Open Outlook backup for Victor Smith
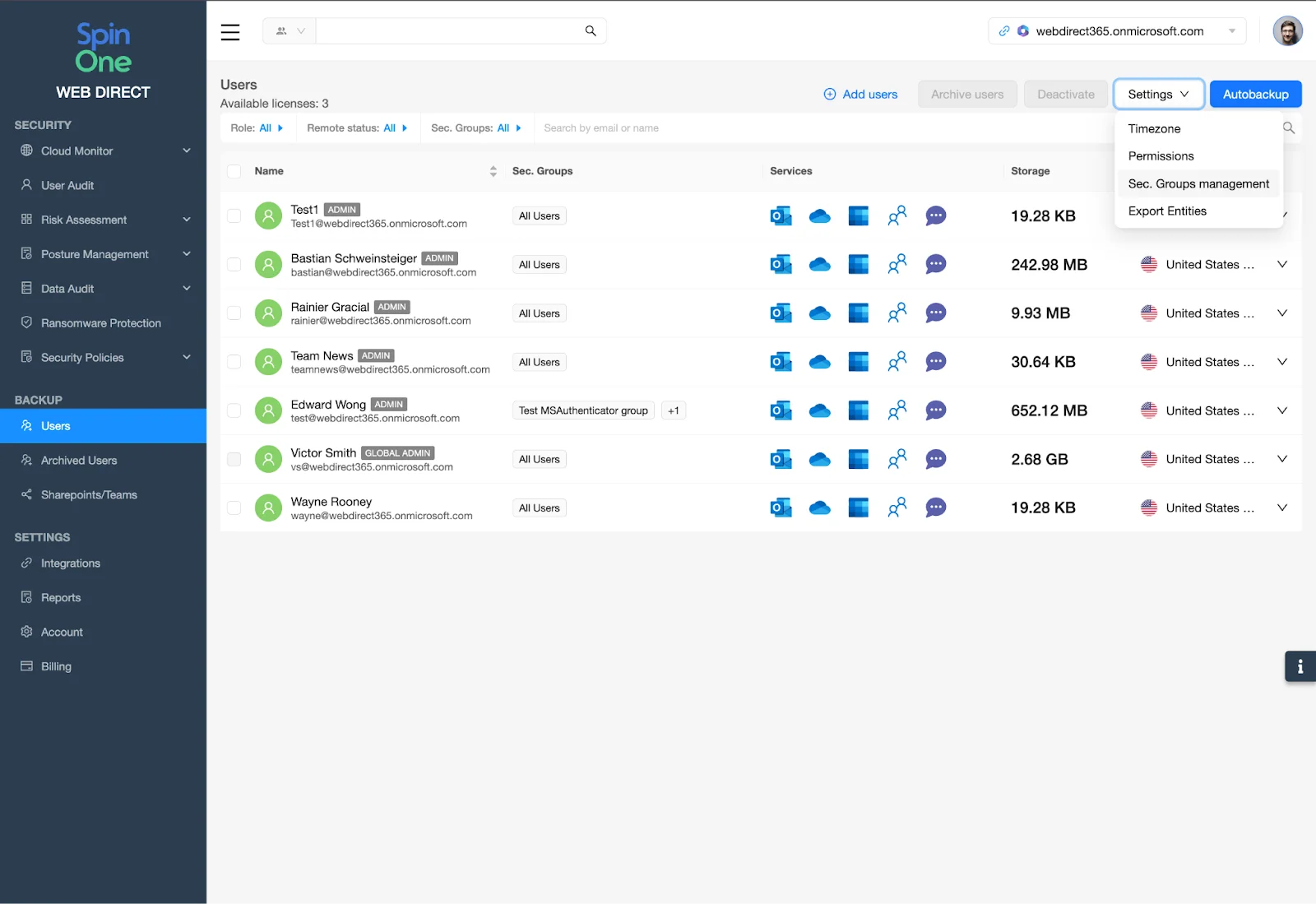This screenshot has height=904, width=1316. 781,459
